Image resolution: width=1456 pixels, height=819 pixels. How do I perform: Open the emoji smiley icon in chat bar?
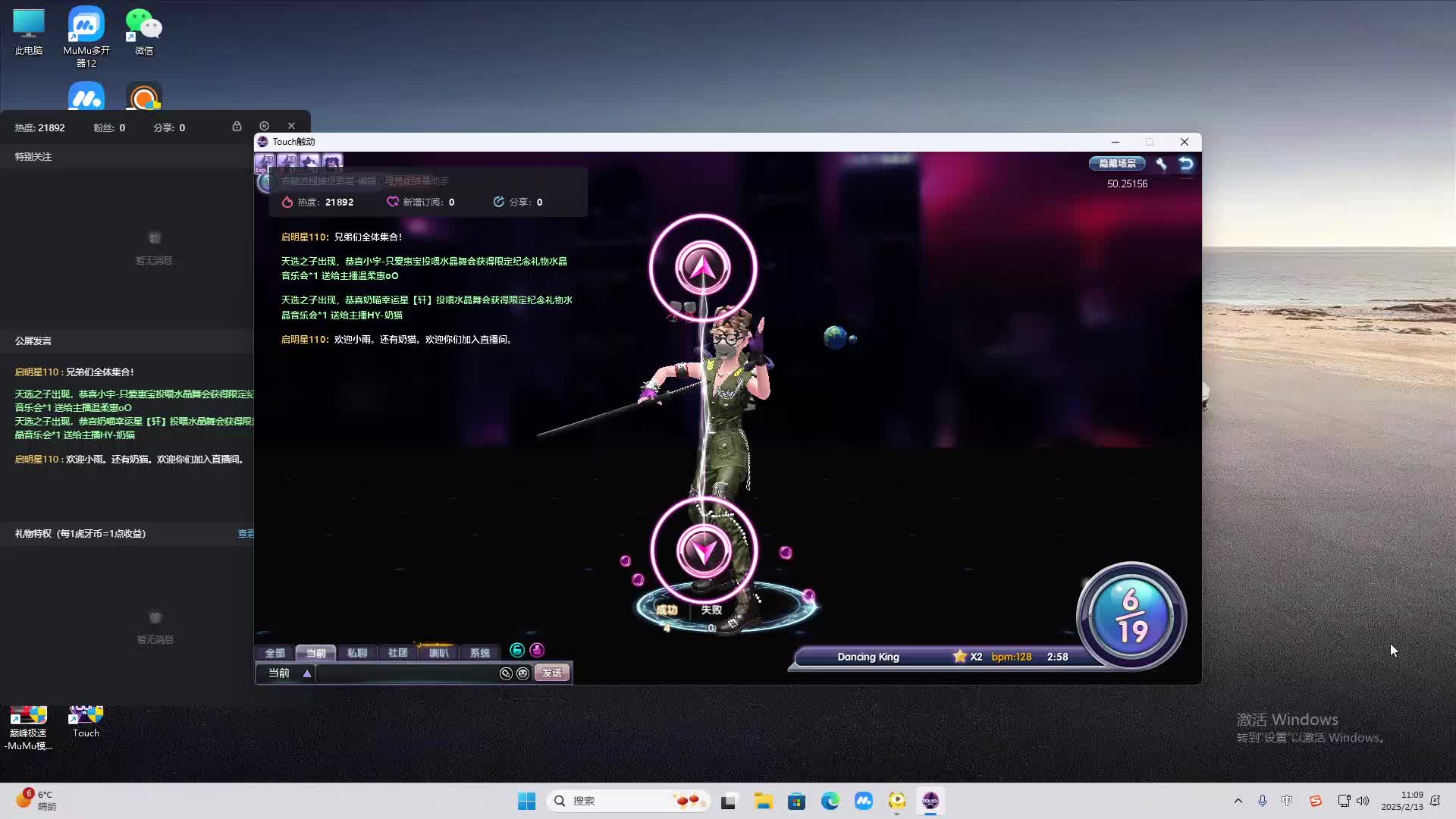(523, 673)
